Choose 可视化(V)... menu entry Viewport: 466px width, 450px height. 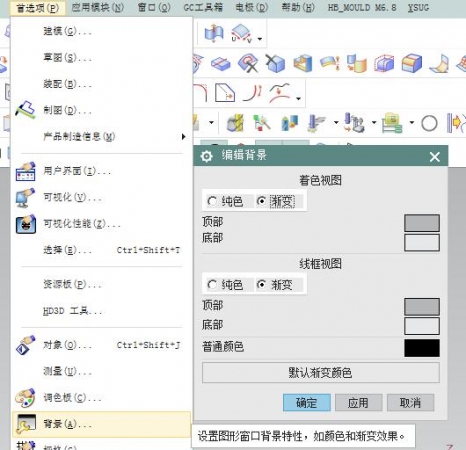pos(102,197)
